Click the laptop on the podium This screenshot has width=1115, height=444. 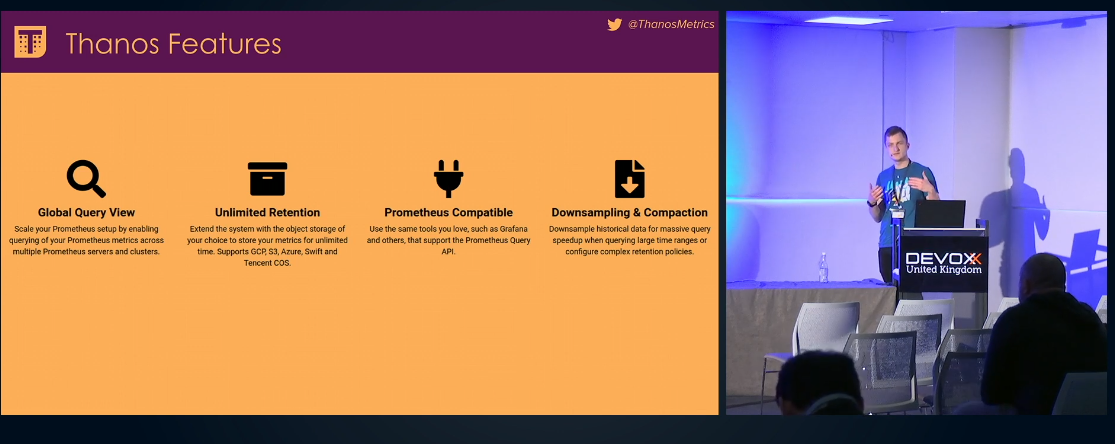(x=939, y=214)
